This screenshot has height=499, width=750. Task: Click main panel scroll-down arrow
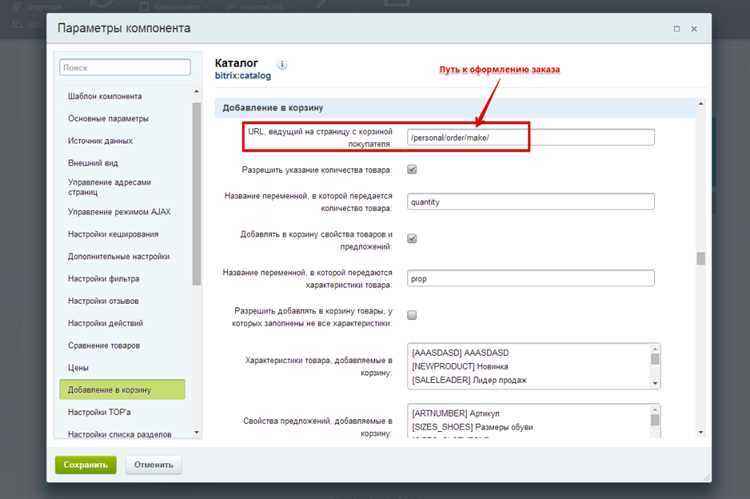(701, 432)
